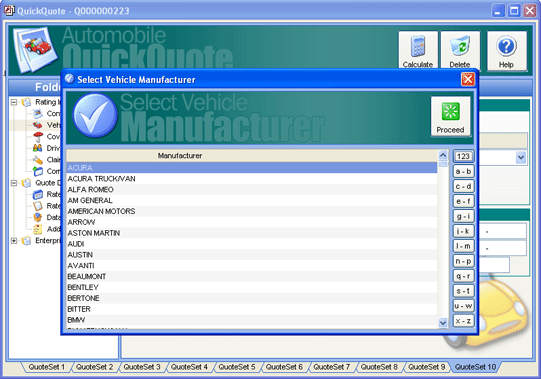Switch to QuoteSet 8 tab

tap(379, 367)
